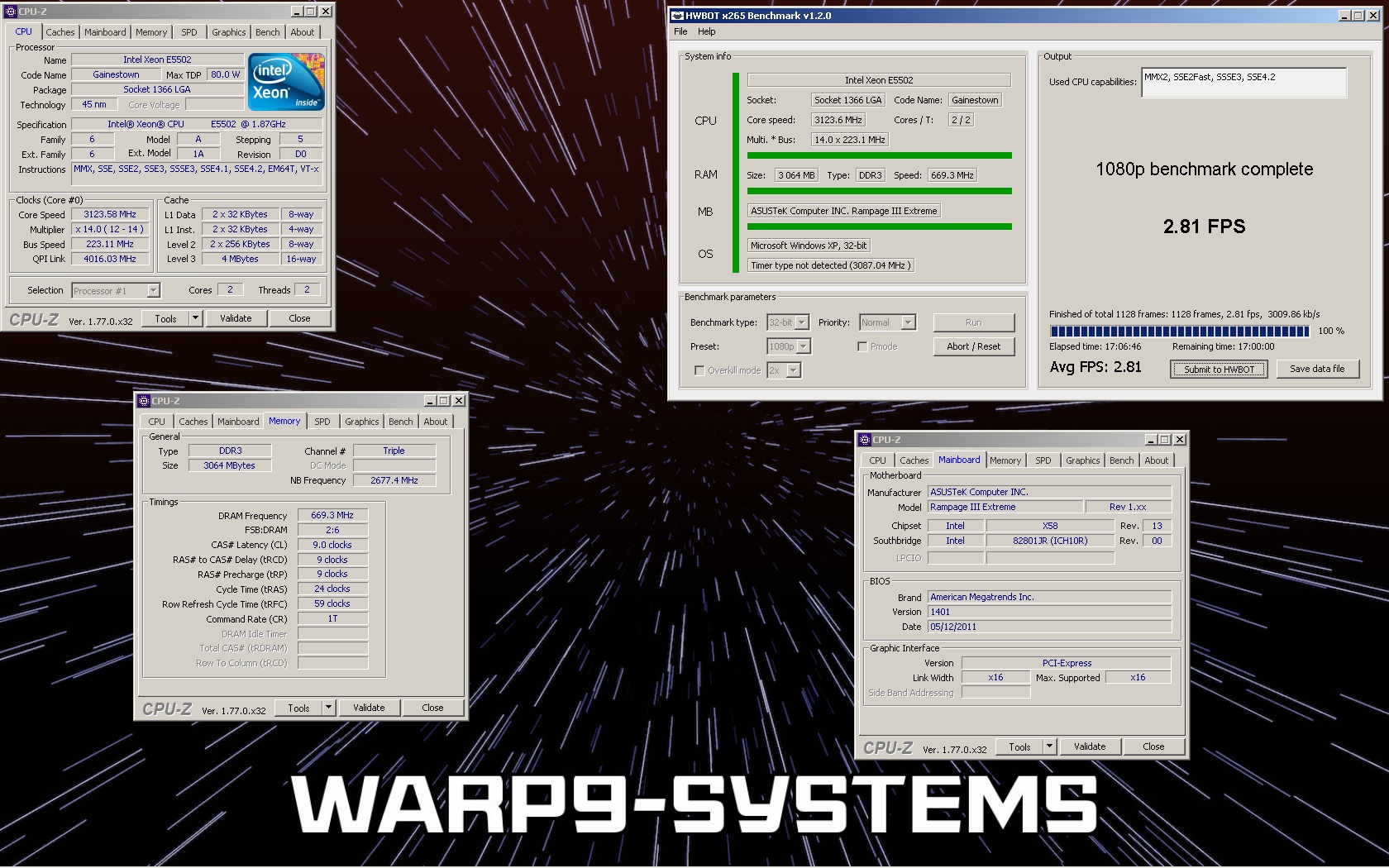
Task: Click Abort / Reset button
Action: tap(973, 346)
